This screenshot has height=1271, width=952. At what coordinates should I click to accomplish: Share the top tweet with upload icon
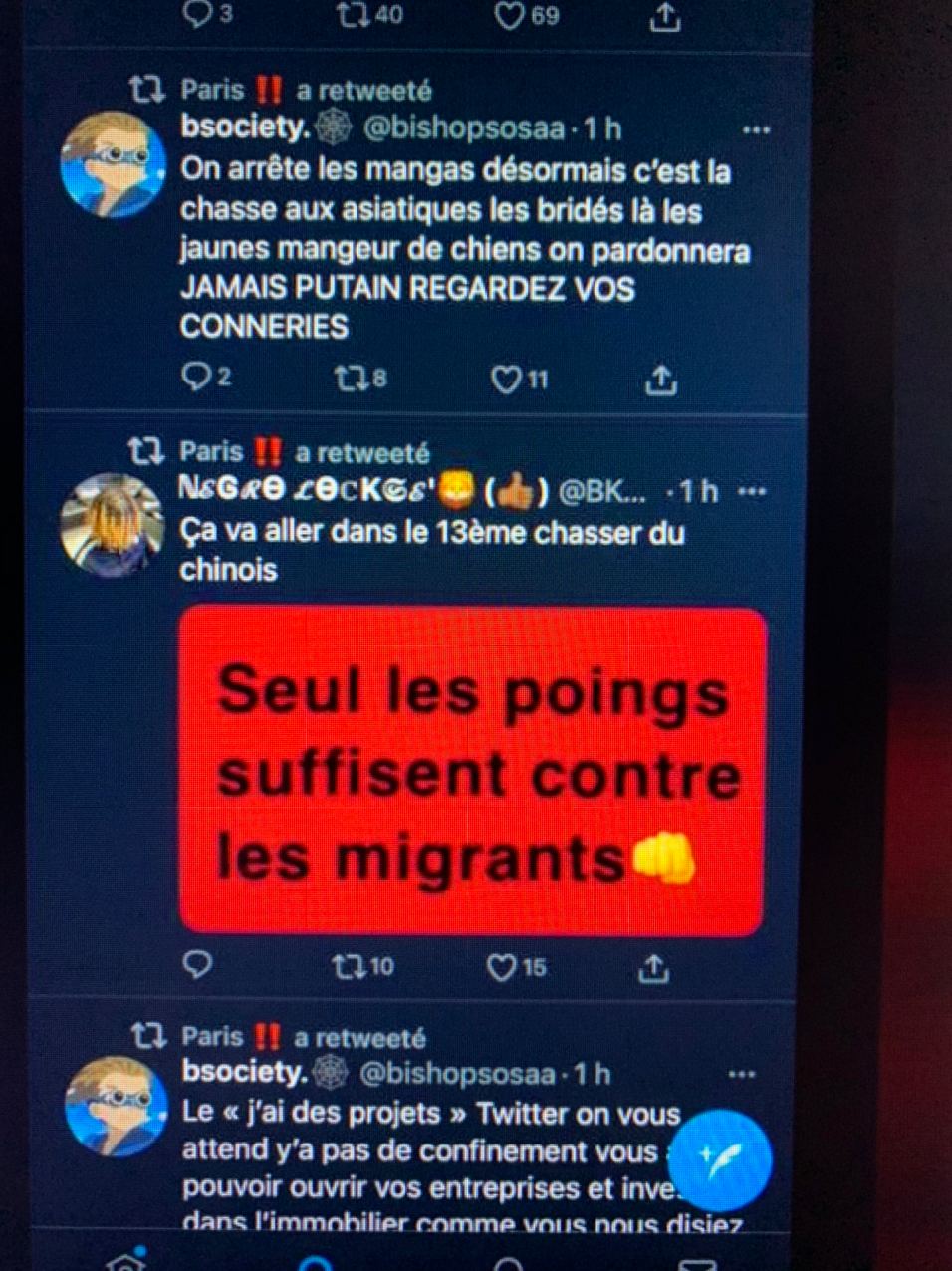(665, 15)
